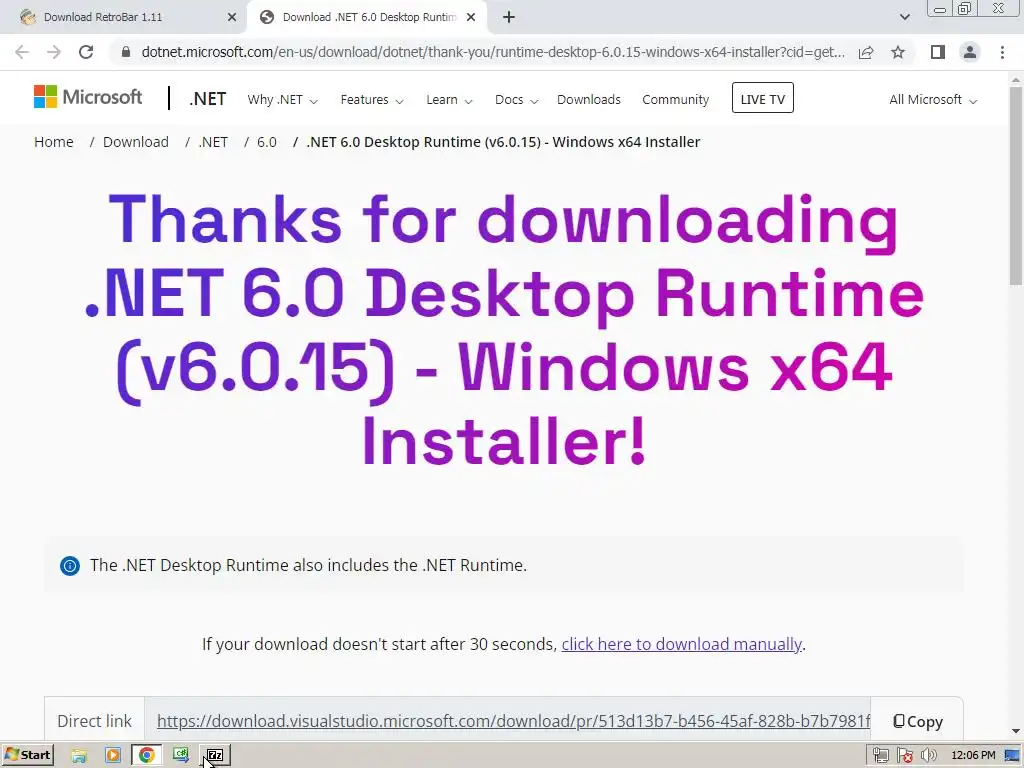The height and width of the screenshot is (768, 1024).
Task: Open the download.visualstudio.microsoft.com direct link
Action: click(x=513, y=721)
